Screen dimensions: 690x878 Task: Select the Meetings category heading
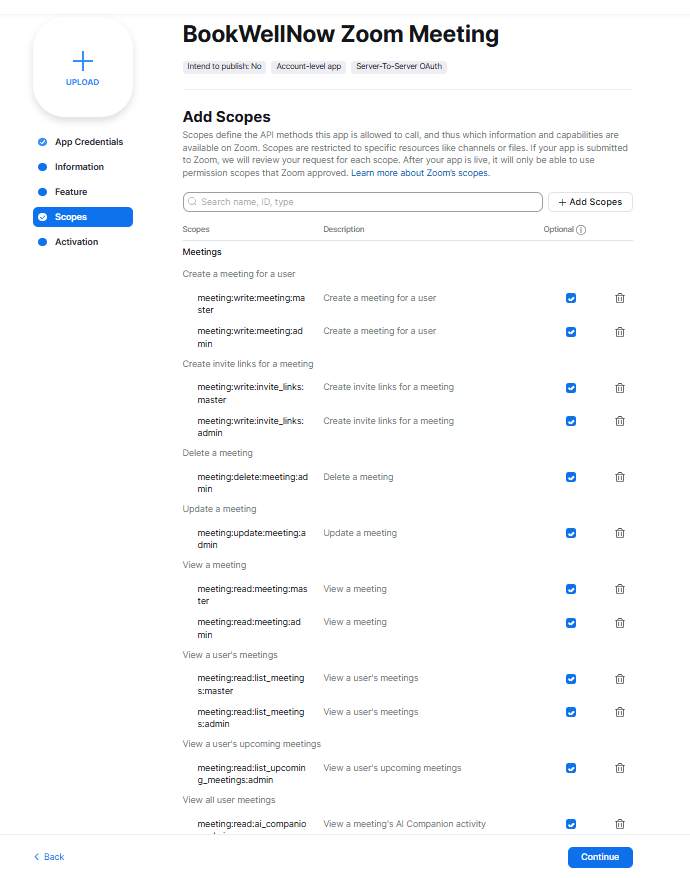(x=202, y=252)
